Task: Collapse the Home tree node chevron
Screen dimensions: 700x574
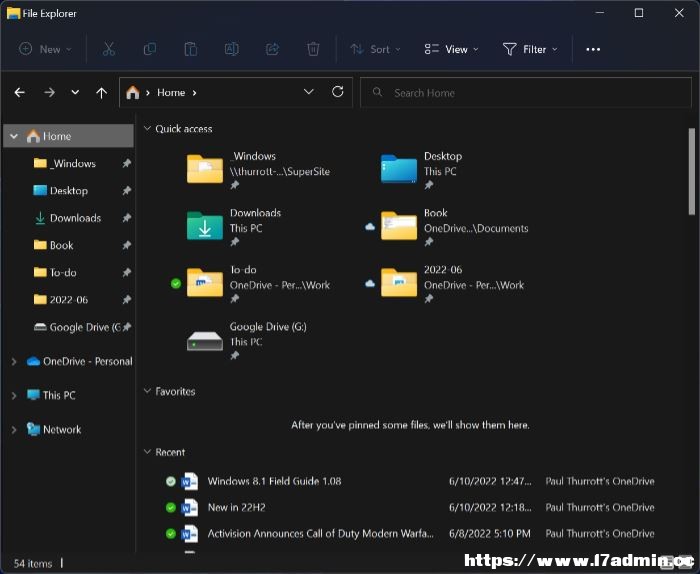Action: (x=14, y=136)
